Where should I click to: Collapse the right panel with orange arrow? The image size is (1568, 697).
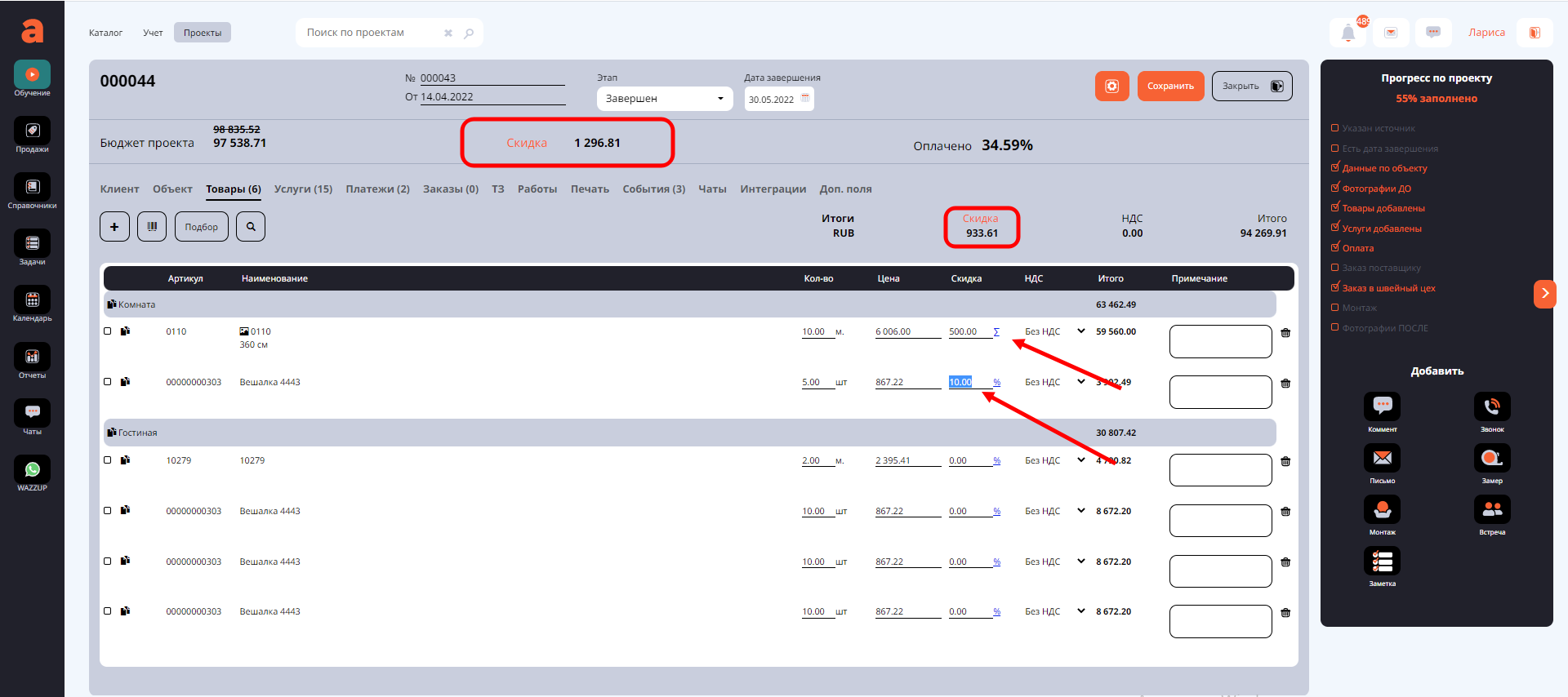click(x=1544, y=293)
